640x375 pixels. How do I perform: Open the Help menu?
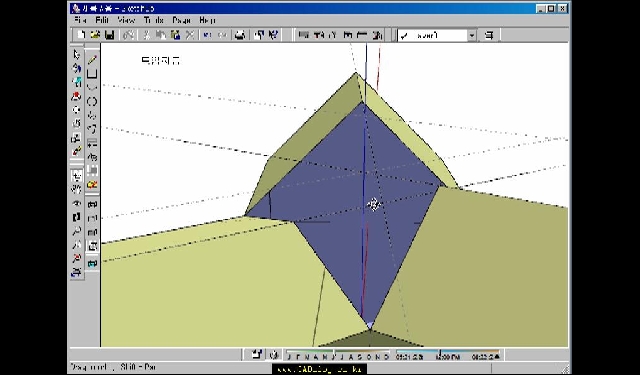[207, 20]
